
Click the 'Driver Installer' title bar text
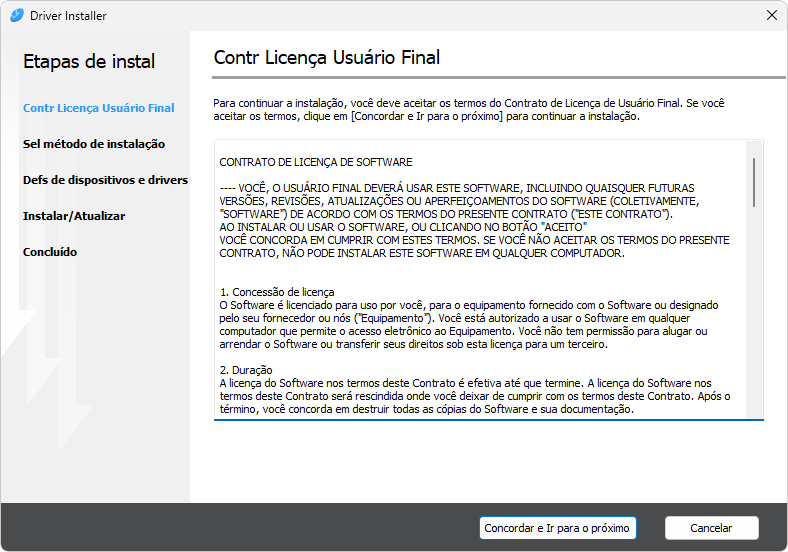pos(68,16)
